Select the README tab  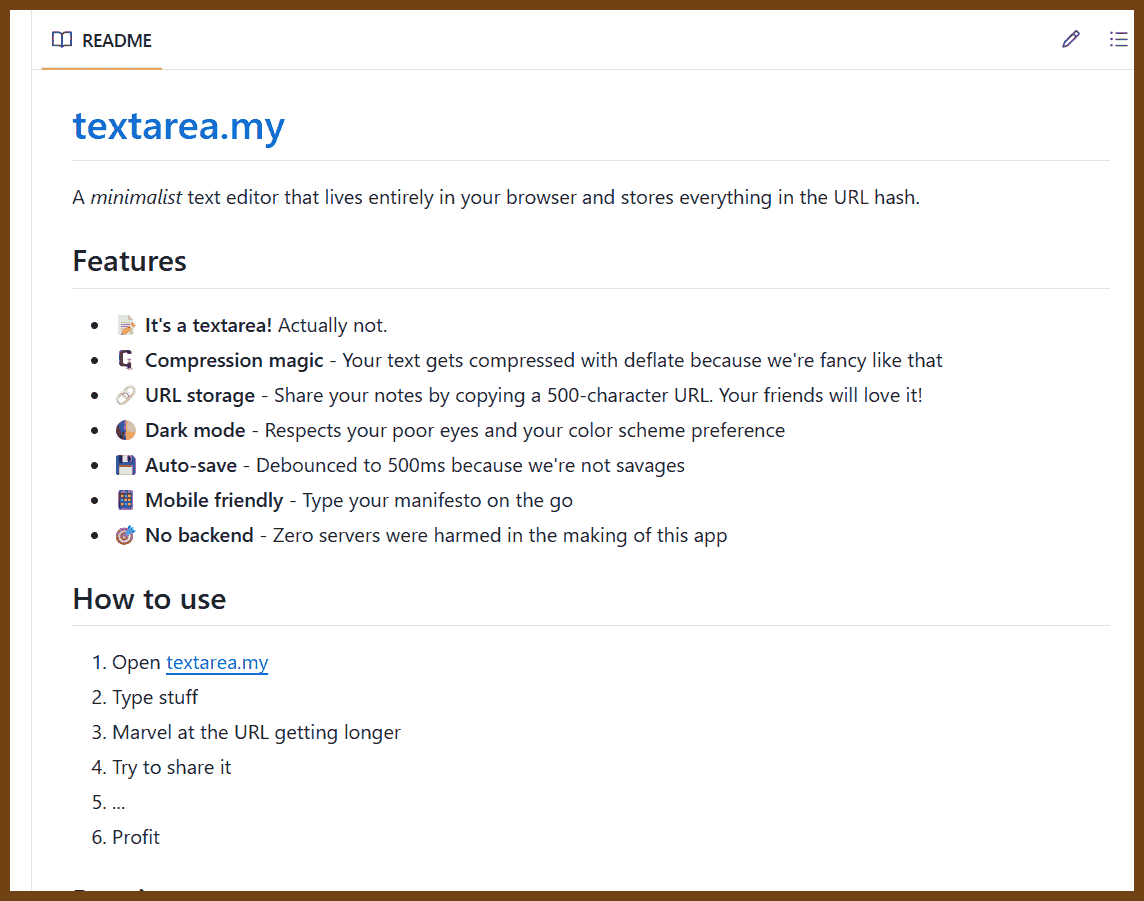(102, 41)
